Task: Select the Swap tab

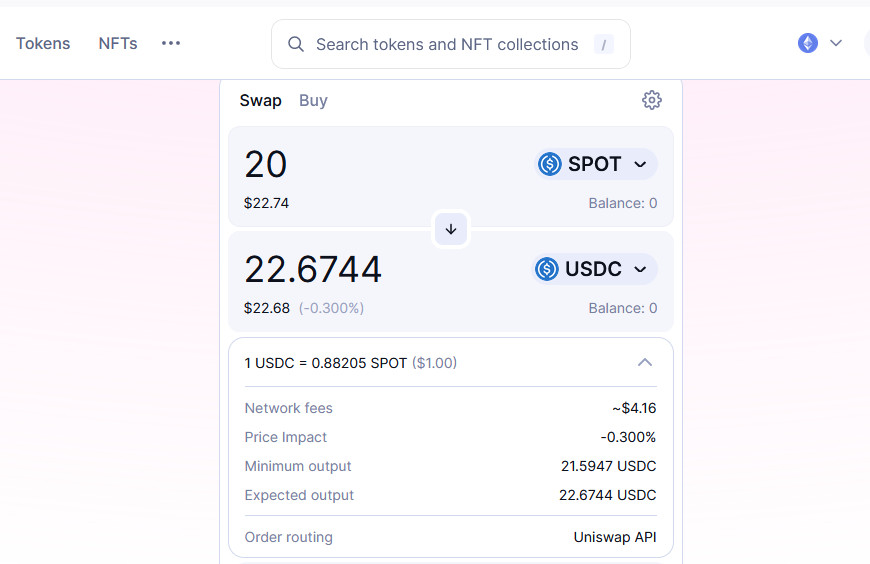Action: point(260,100)
